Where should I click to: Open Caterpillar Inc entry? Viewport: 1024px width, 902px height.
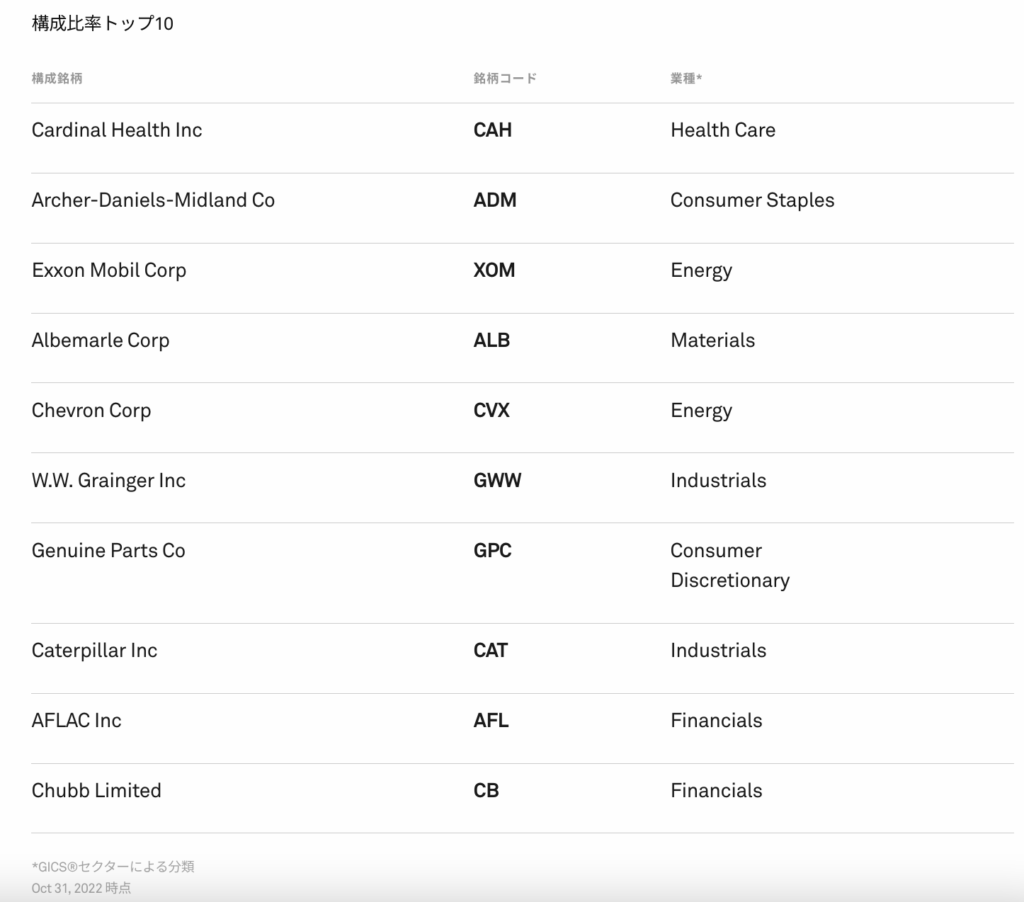tap(94, 650)
